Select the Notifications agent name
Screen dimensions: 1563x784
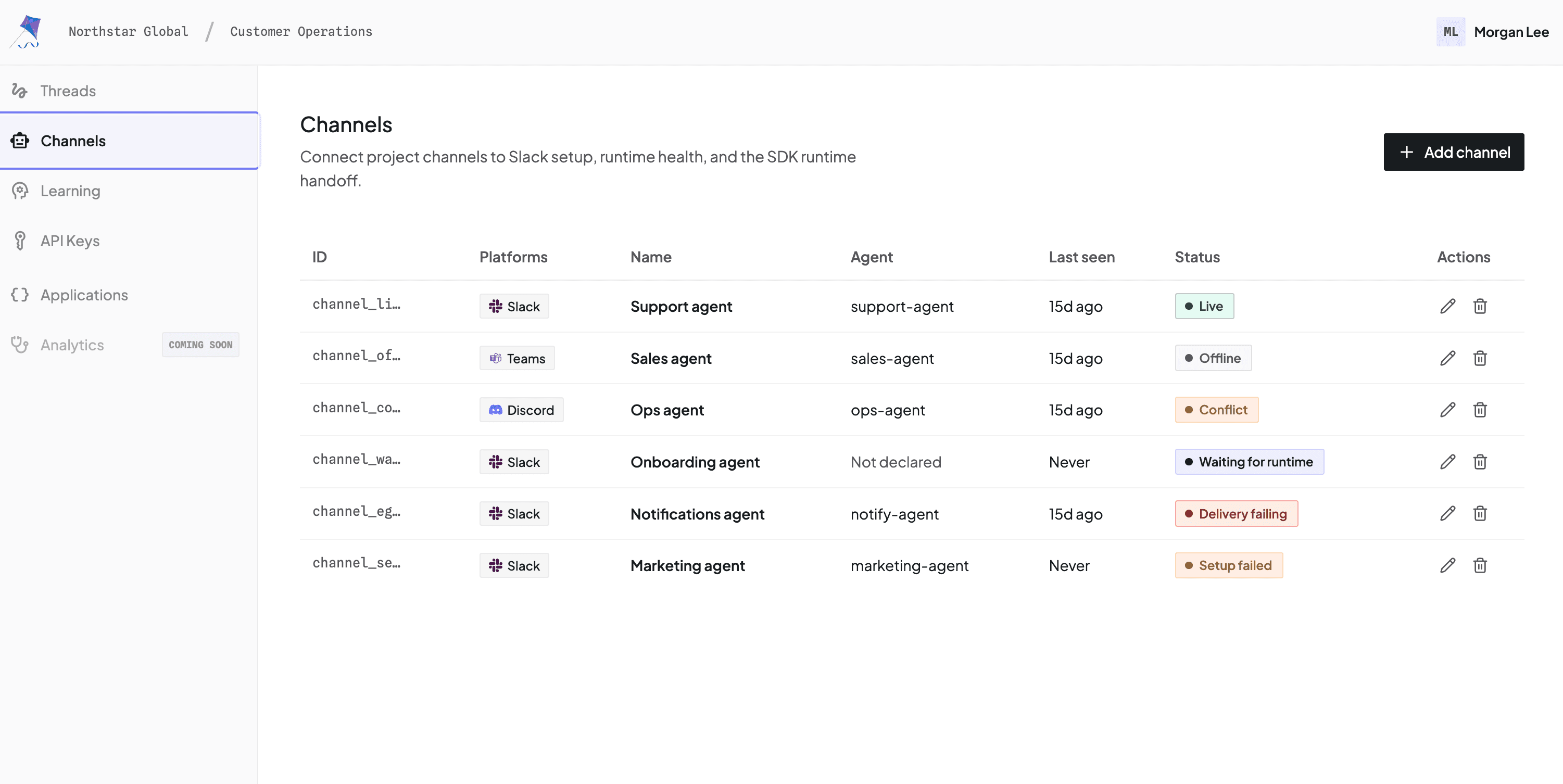(x=697, y=514)
